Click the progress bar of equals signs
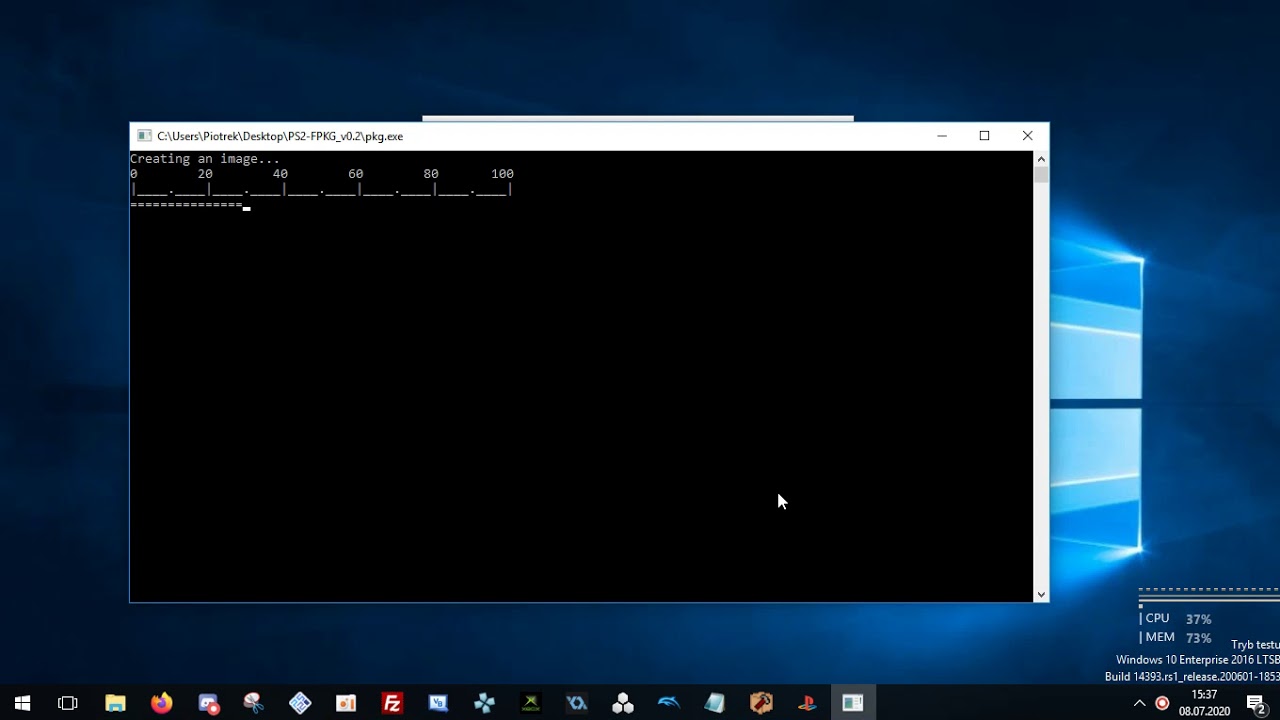The image size is (1280, 720). point(186,205)
